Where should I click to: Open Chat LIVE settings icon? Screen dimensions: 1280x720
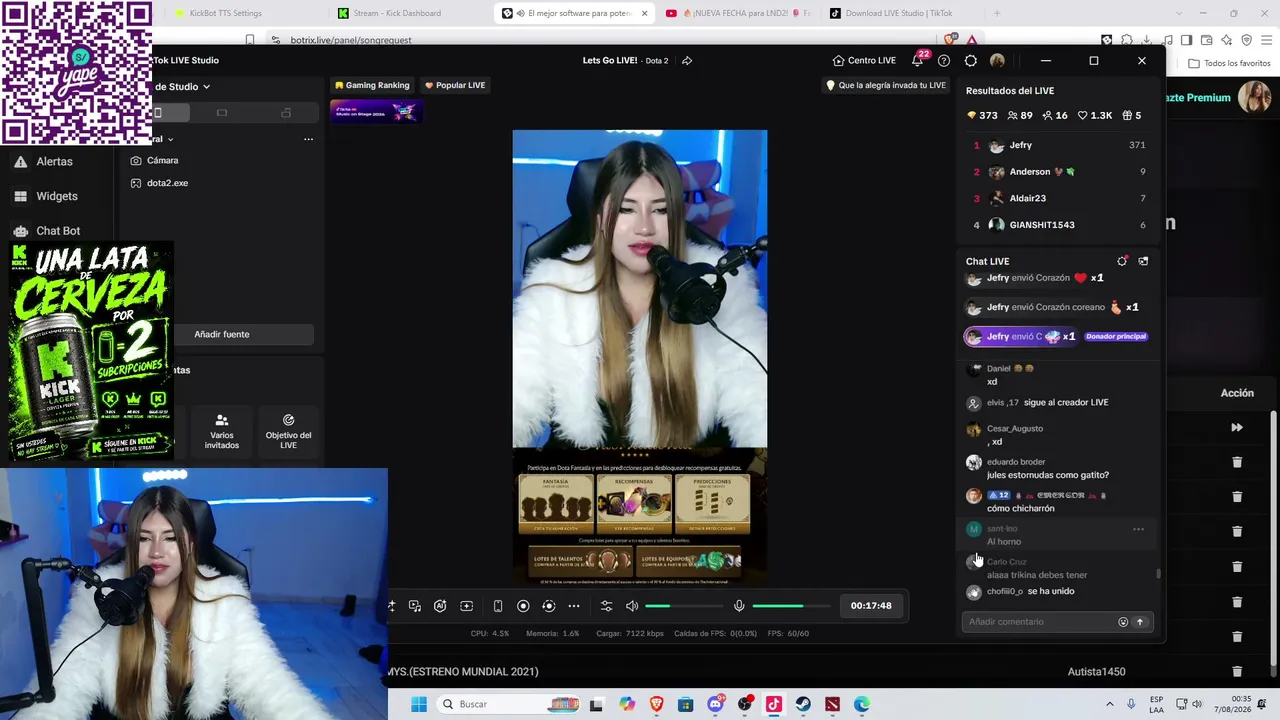1122,261
